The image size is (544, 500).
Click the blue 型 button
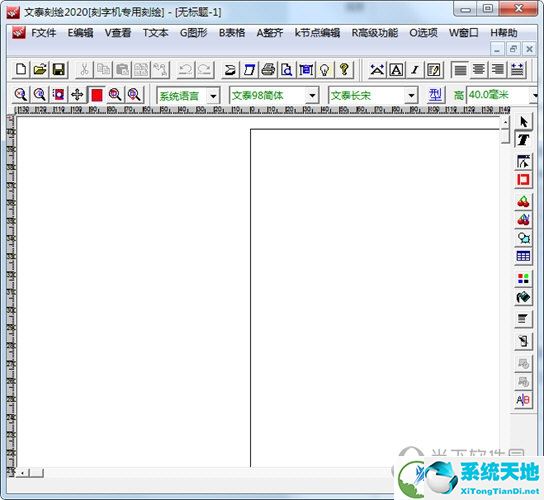435,95
